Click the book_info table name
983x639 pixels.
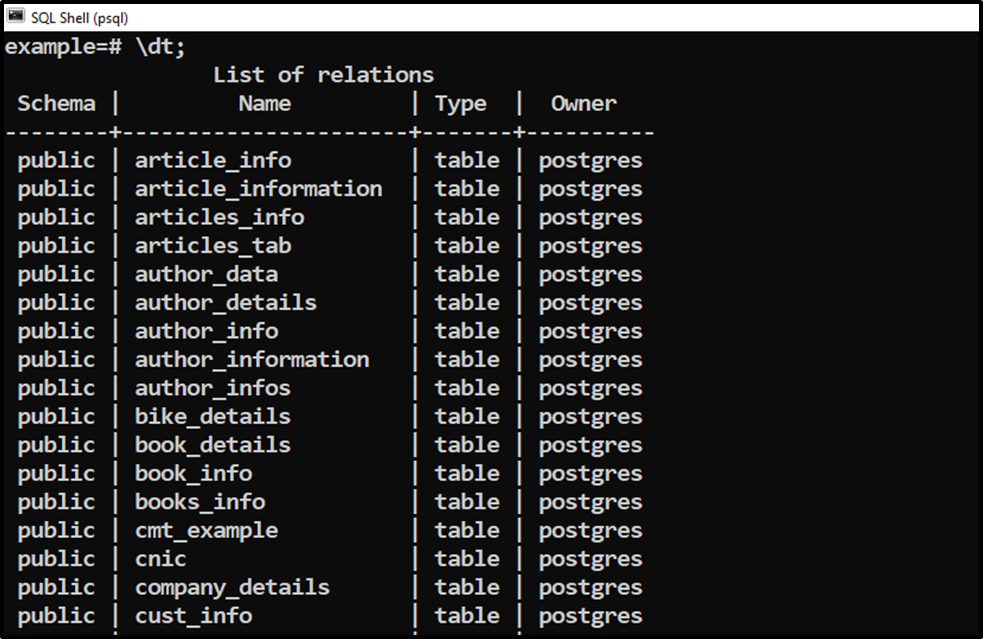pyautogui.click(x=194, y=473)
